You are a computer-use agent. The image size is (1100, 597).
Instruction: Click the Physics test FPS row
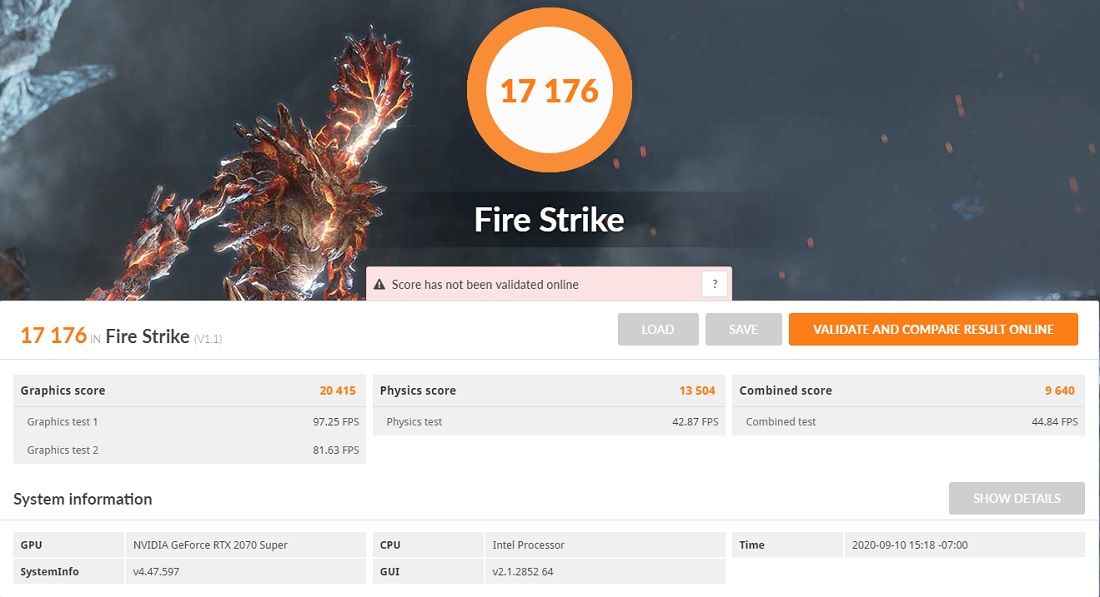pyautogui.click(x=549, y=422)
